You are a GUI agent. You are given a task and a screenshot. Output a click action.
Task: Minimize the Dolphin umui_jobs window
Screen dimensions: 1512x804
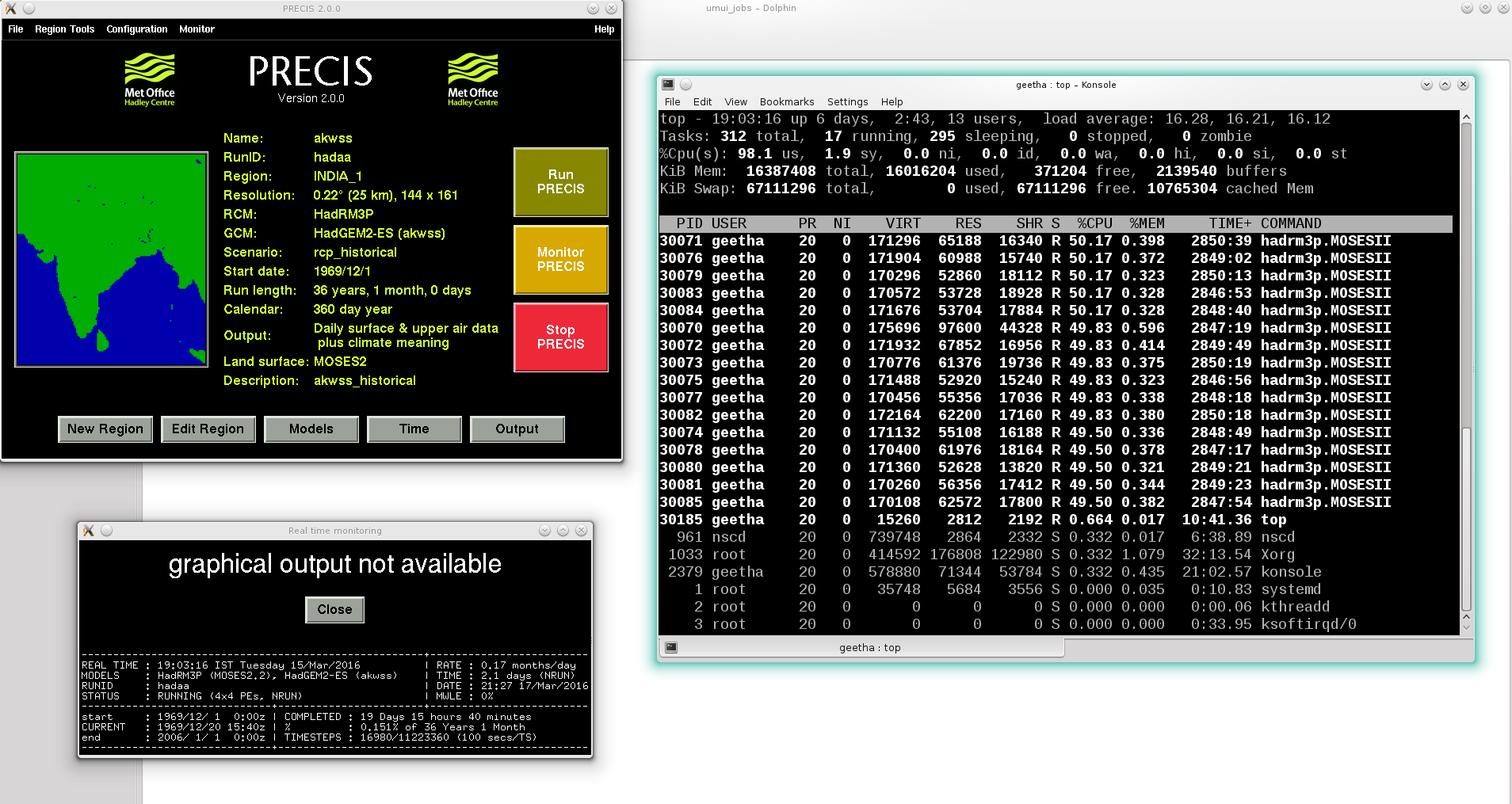(1467, 8)
